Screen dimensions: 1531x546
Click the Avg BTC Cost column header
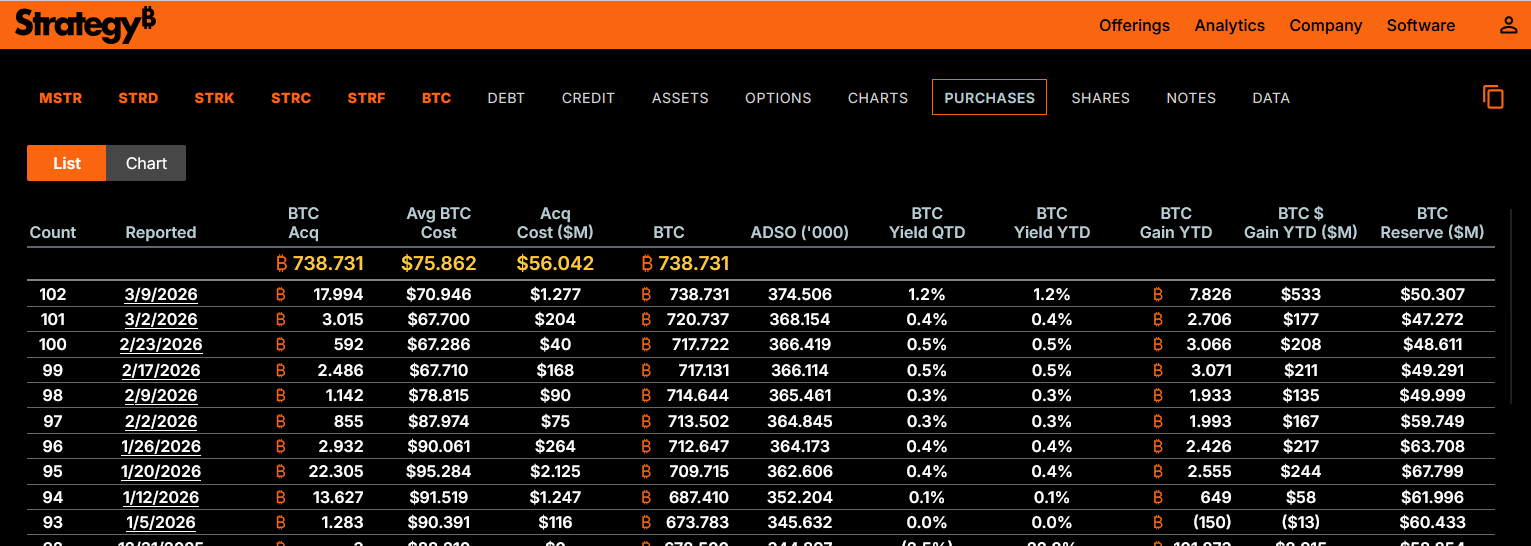point(438,223)
